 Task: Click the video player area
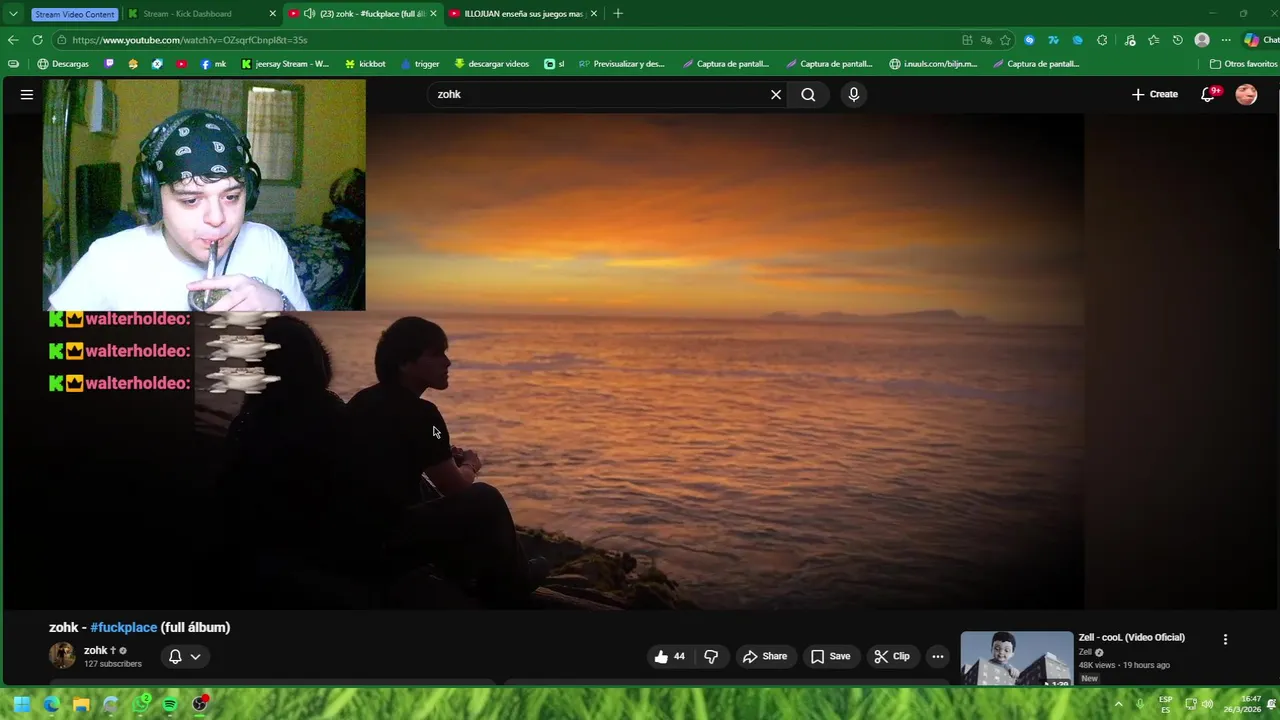640,360
